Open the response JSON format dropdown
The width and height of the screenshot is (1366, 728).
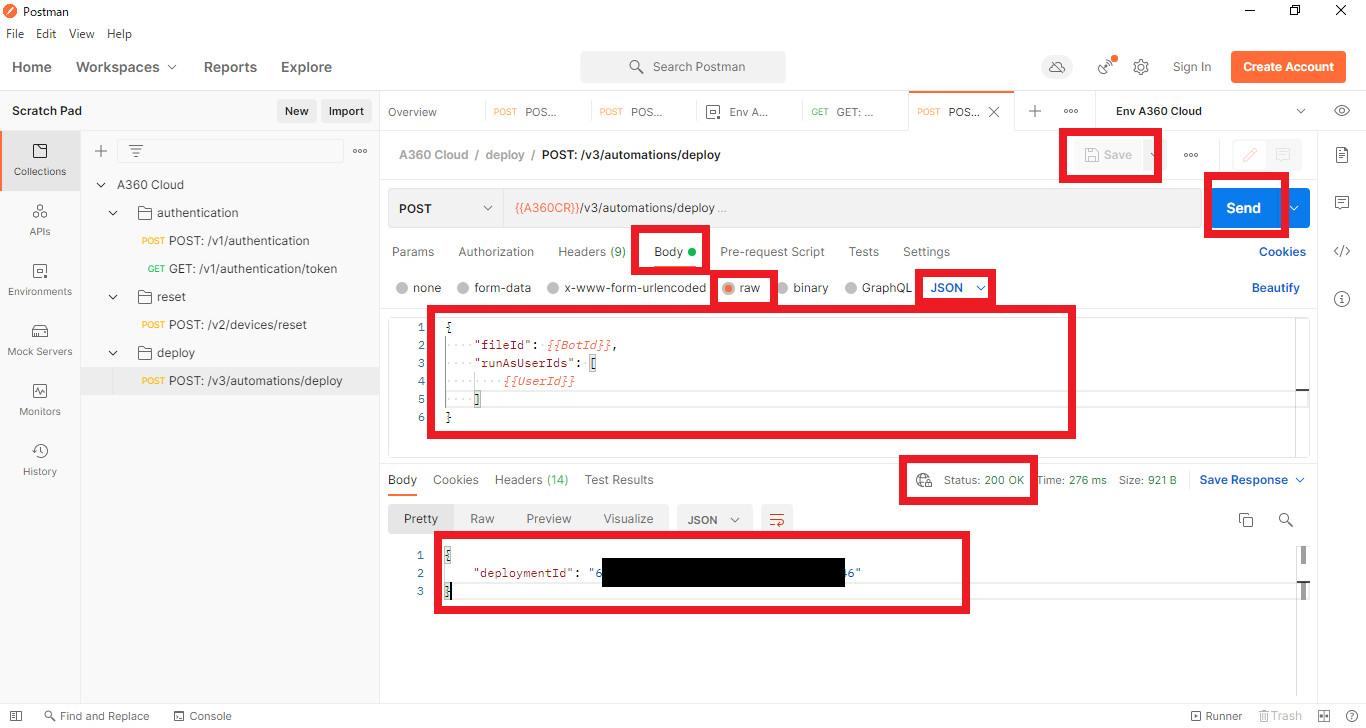click(x=714, y=519)
